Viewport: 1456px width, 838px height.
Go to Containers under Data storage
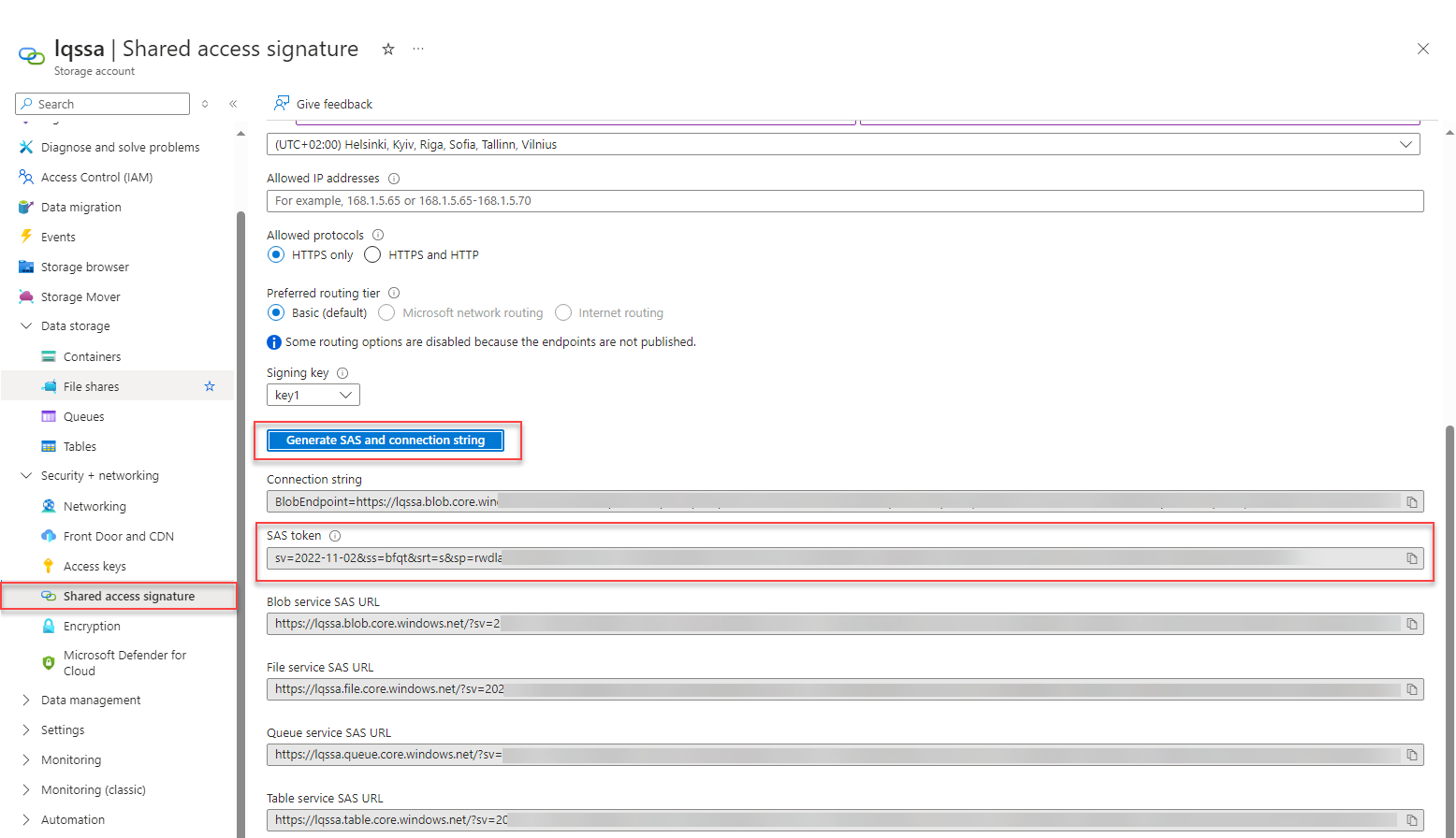click(92, 356)
